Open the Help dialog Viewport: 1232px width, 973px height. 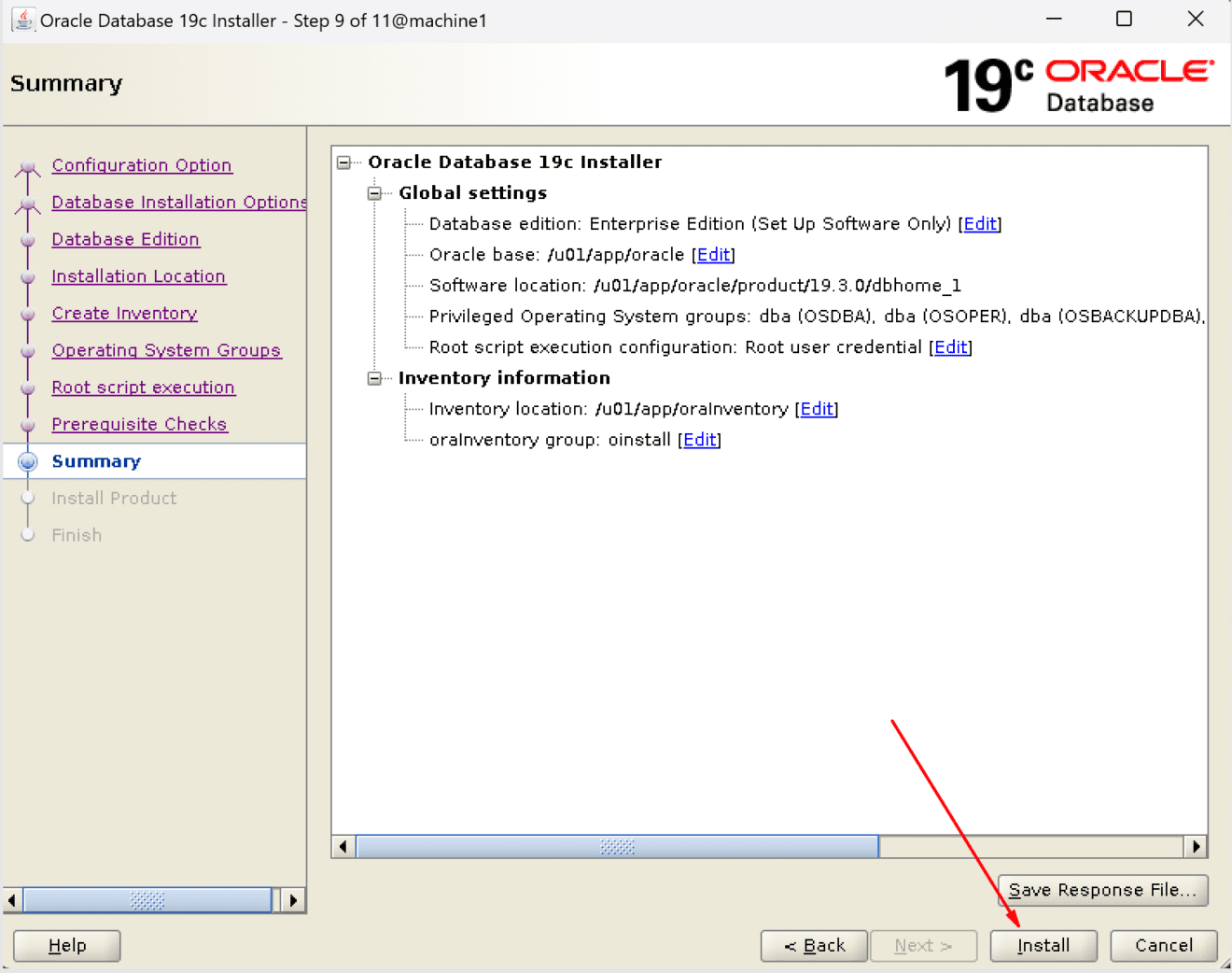pyautogui.click(x=65, y=945)
